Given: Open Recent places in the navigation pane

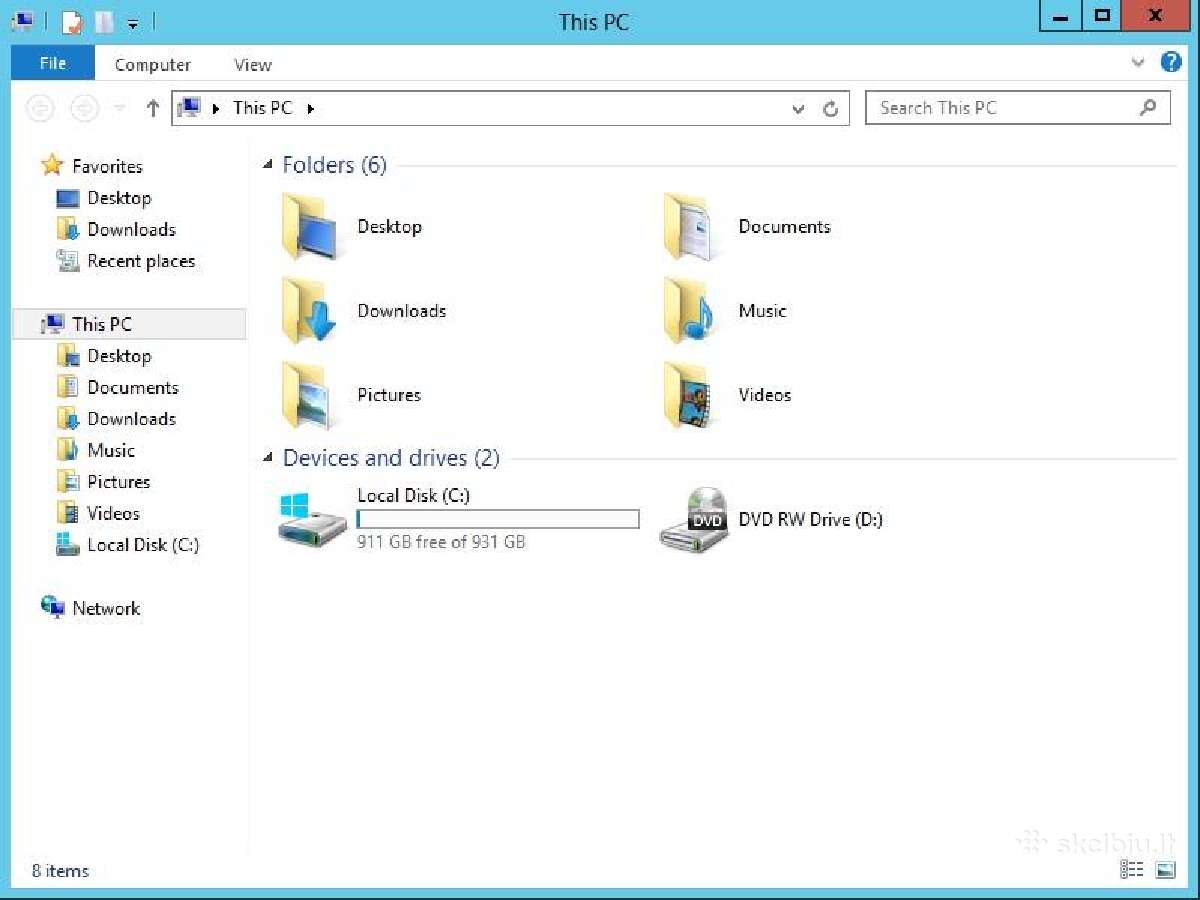Looking at the screenshot, I should pos(126,261).
